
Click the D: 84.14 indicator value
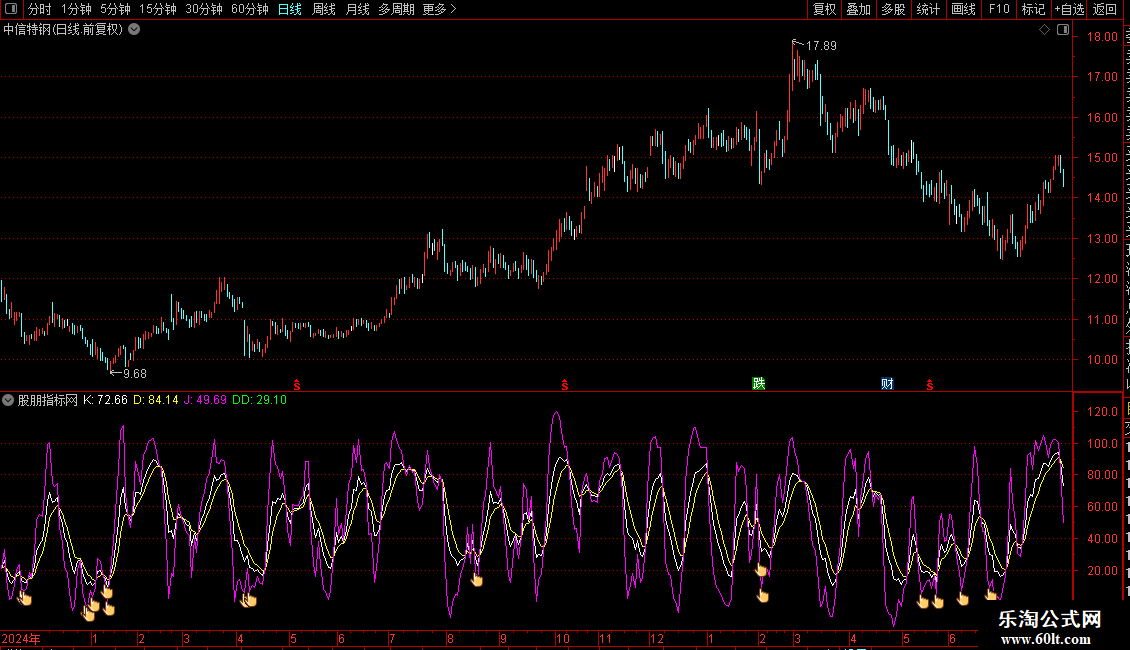(156, 400)
